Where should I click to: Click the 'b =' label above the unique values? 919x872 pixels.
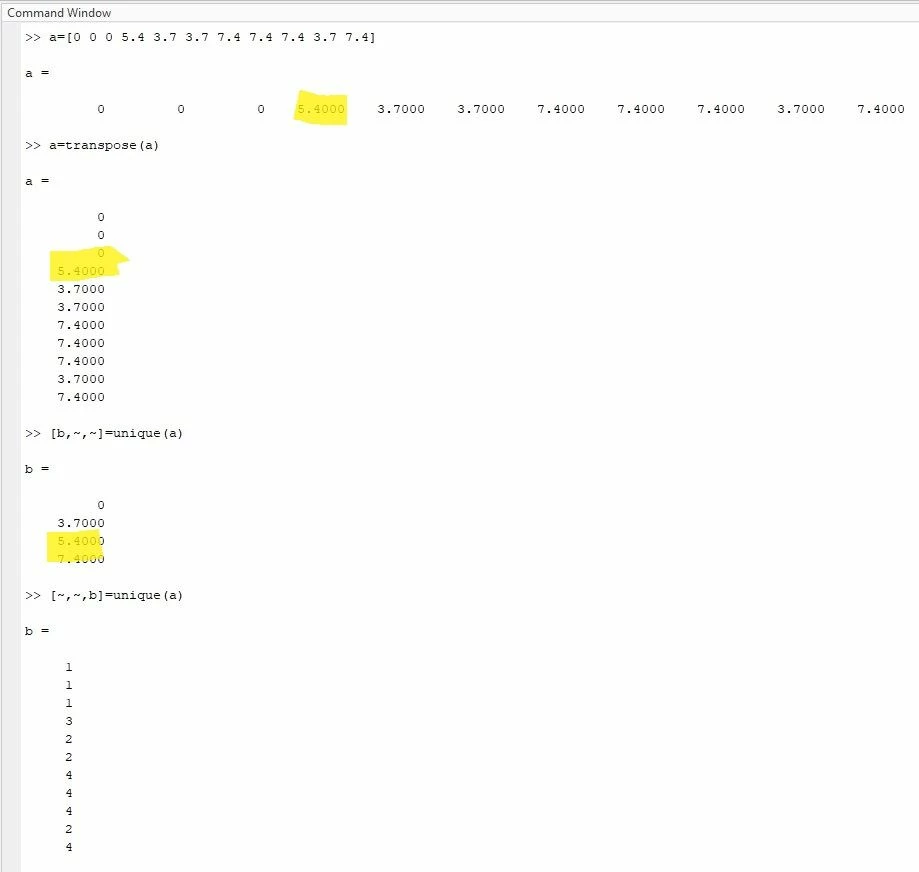[x=37, y=469]
